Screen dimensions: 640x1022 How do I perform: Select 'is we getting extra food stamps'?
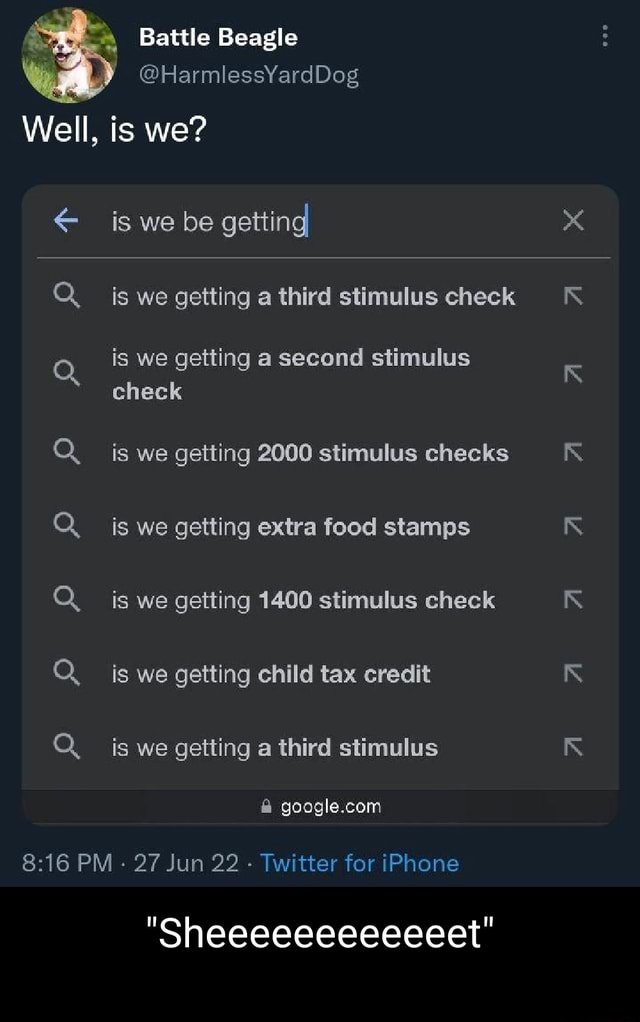[x=290, y=527]
